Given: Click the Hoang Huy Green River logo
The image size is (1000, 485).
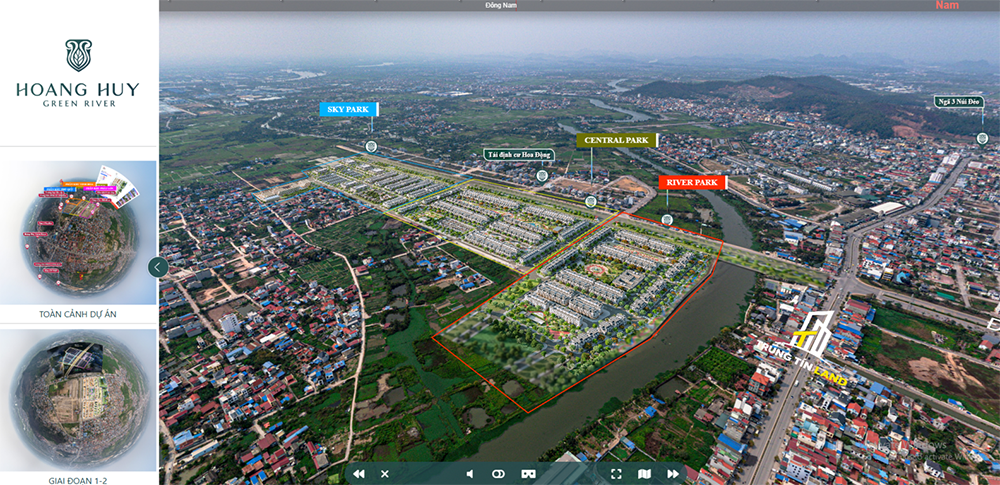Looking at the screenshot, I should [x=78, y=73].
